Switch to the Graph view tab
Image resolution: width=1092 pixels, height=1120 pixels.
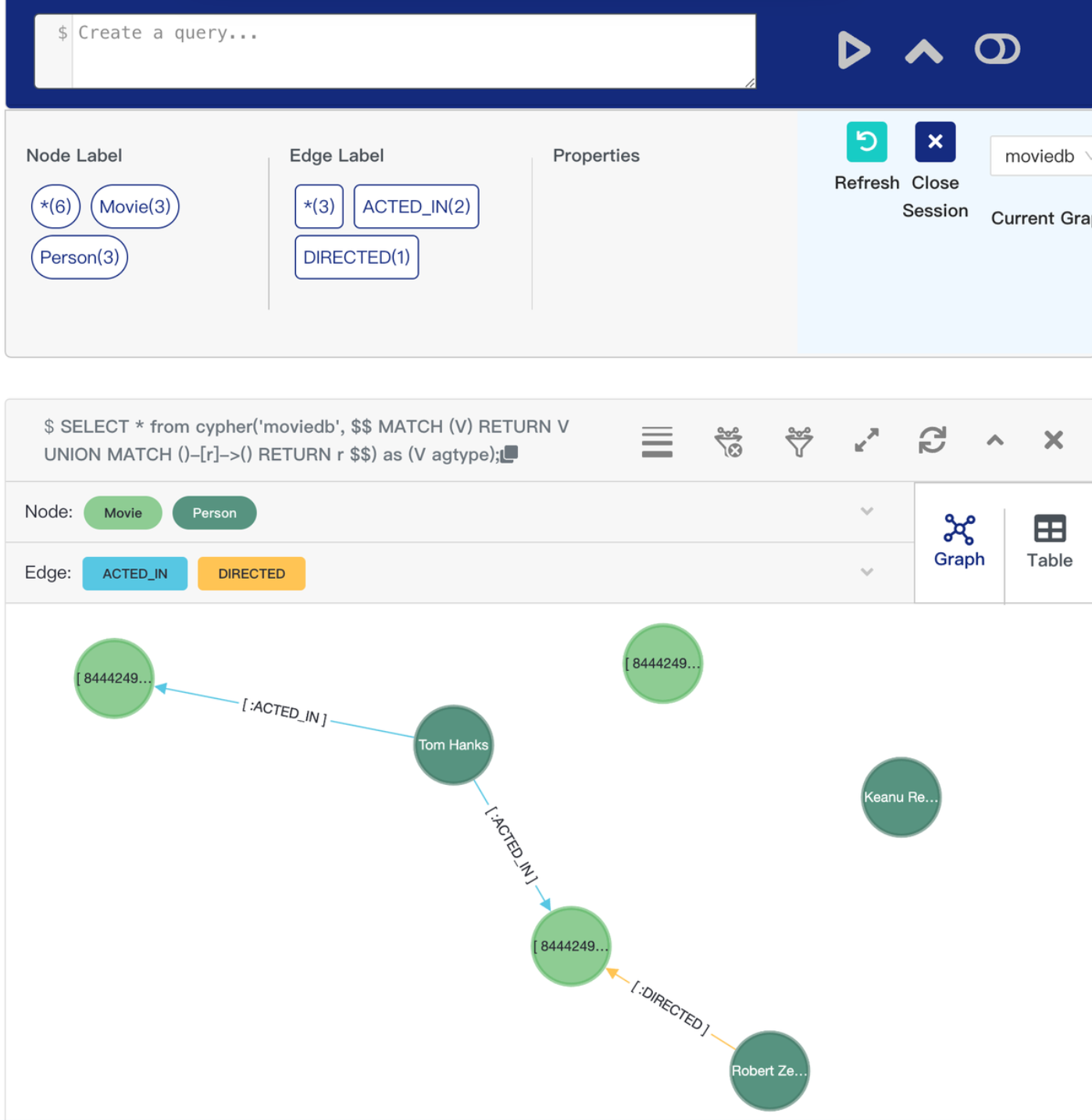(x=959, y=541)
